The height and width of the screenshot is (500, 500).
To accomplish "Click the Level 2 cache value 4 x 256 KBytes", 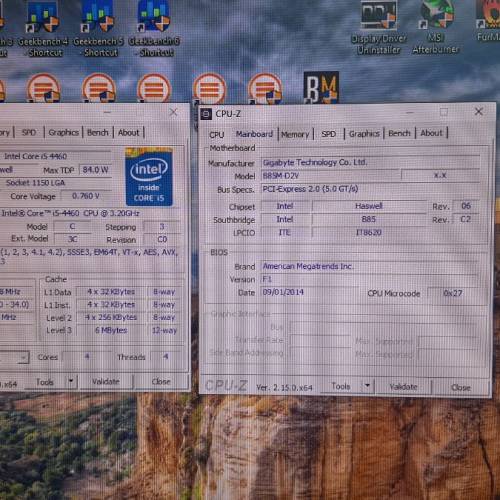I will click(111, 317).
